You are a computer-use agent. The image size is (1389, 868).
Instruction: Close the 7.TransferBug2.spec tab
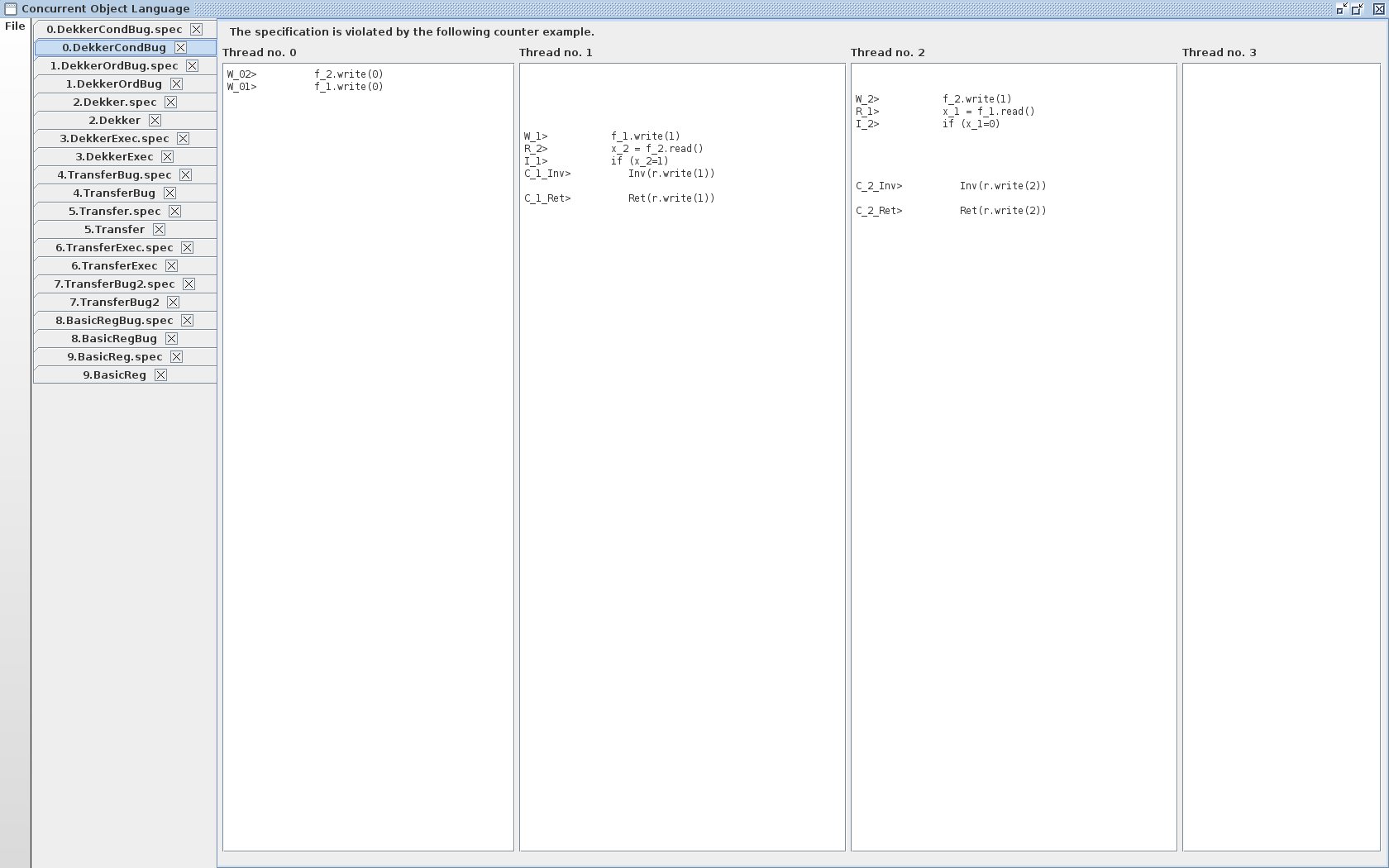pos(189,284)
